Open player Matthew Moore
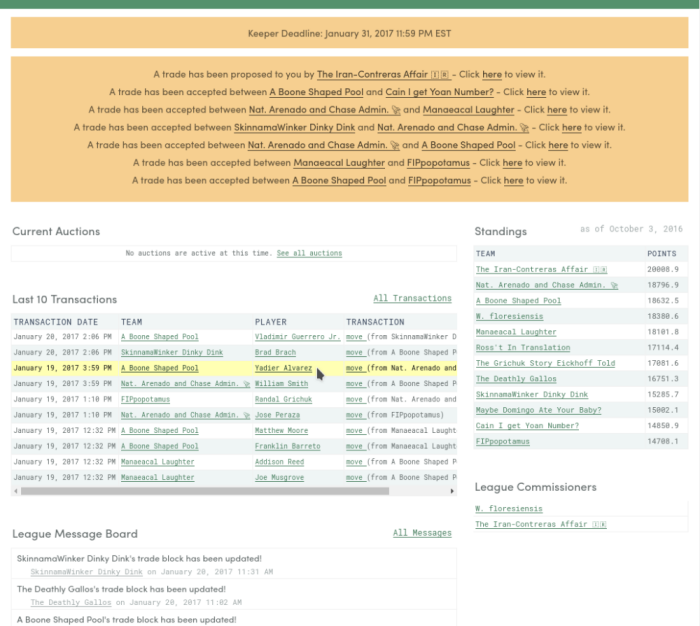The width and height of the screenshot is (700, 626). tap(281, 430)
